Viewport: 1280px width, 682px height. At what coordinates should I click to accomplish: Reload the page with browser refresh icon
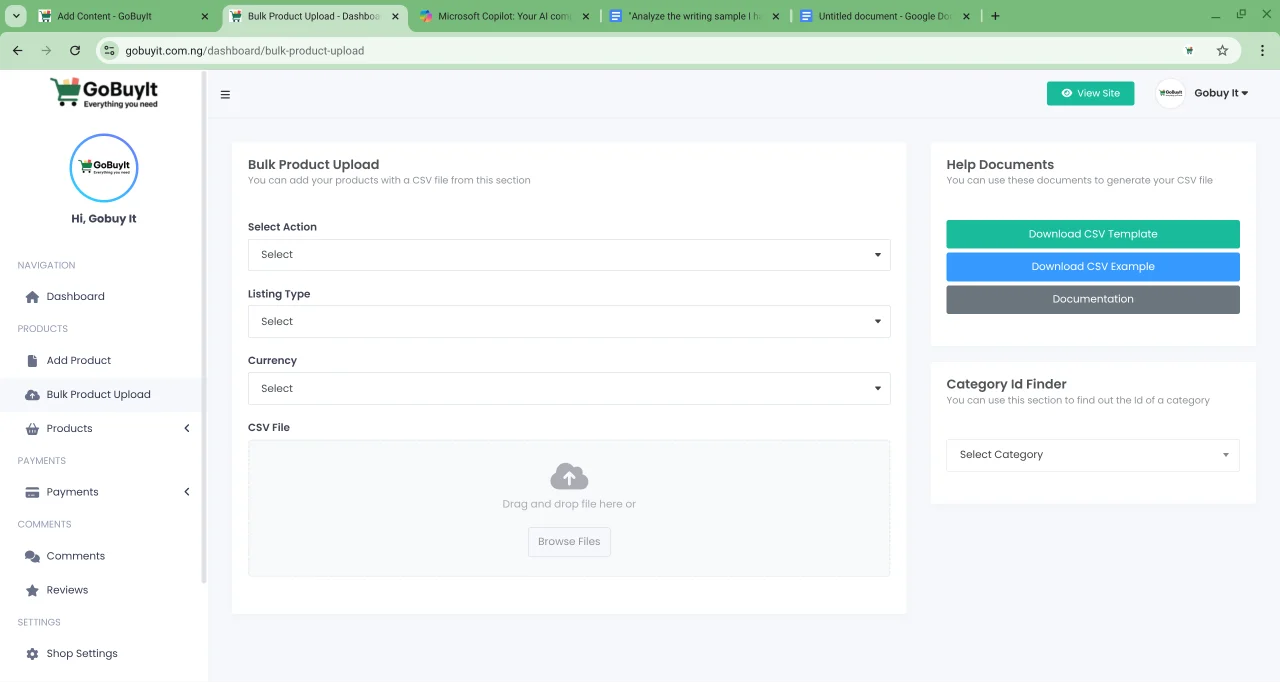click(x=75, y=50)
